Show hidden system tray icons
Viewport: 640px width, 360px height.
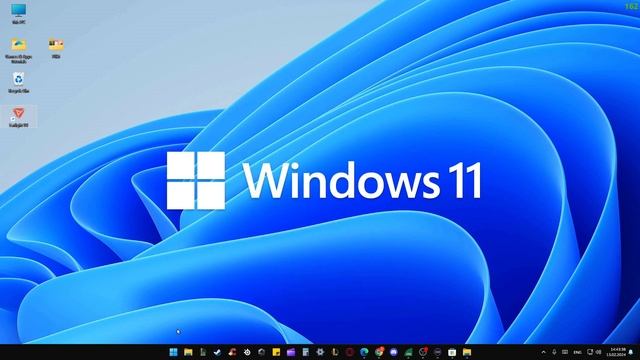pos(543,352)
